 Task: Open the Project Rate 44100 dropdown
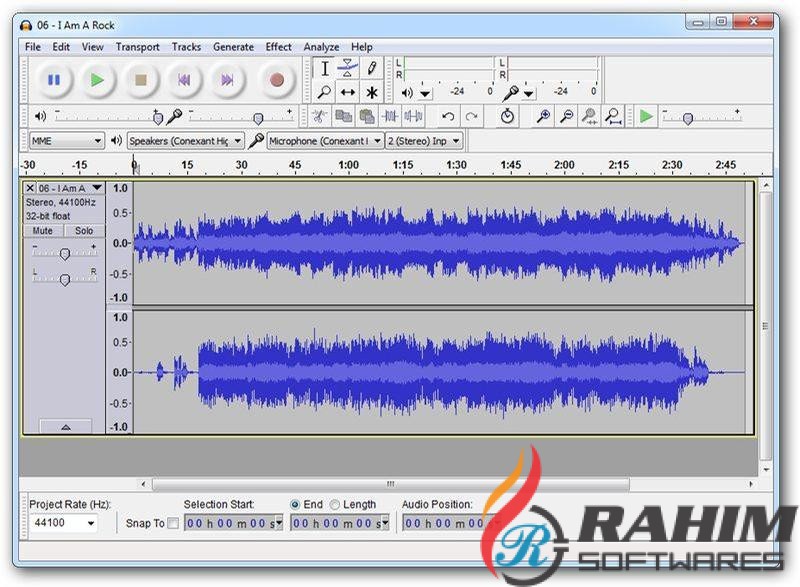[x=63, y=523]
